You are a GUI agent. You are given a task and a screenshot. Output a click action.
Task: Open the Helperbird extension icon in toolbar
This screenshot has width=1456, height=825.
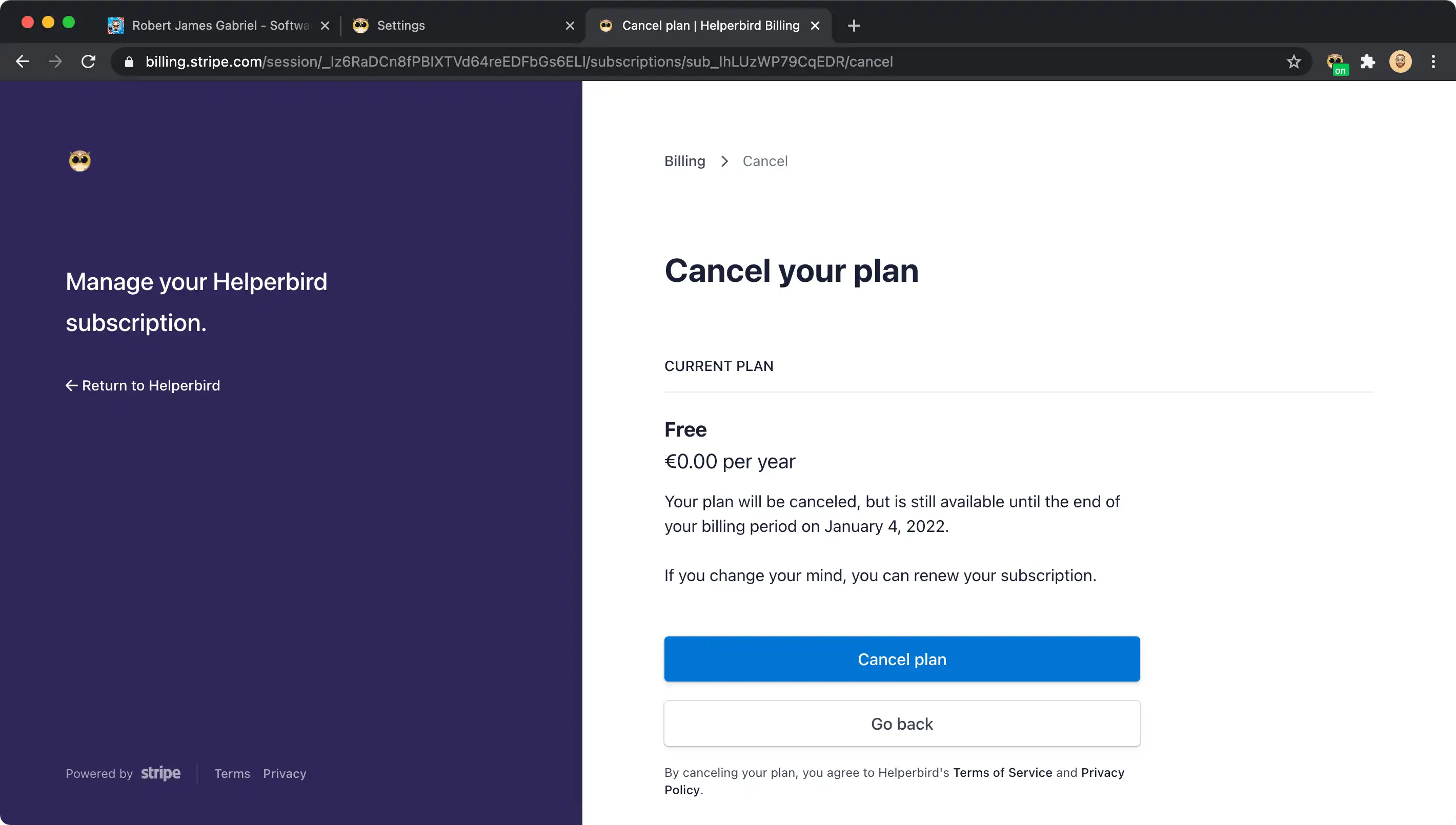pos(1336,62)
